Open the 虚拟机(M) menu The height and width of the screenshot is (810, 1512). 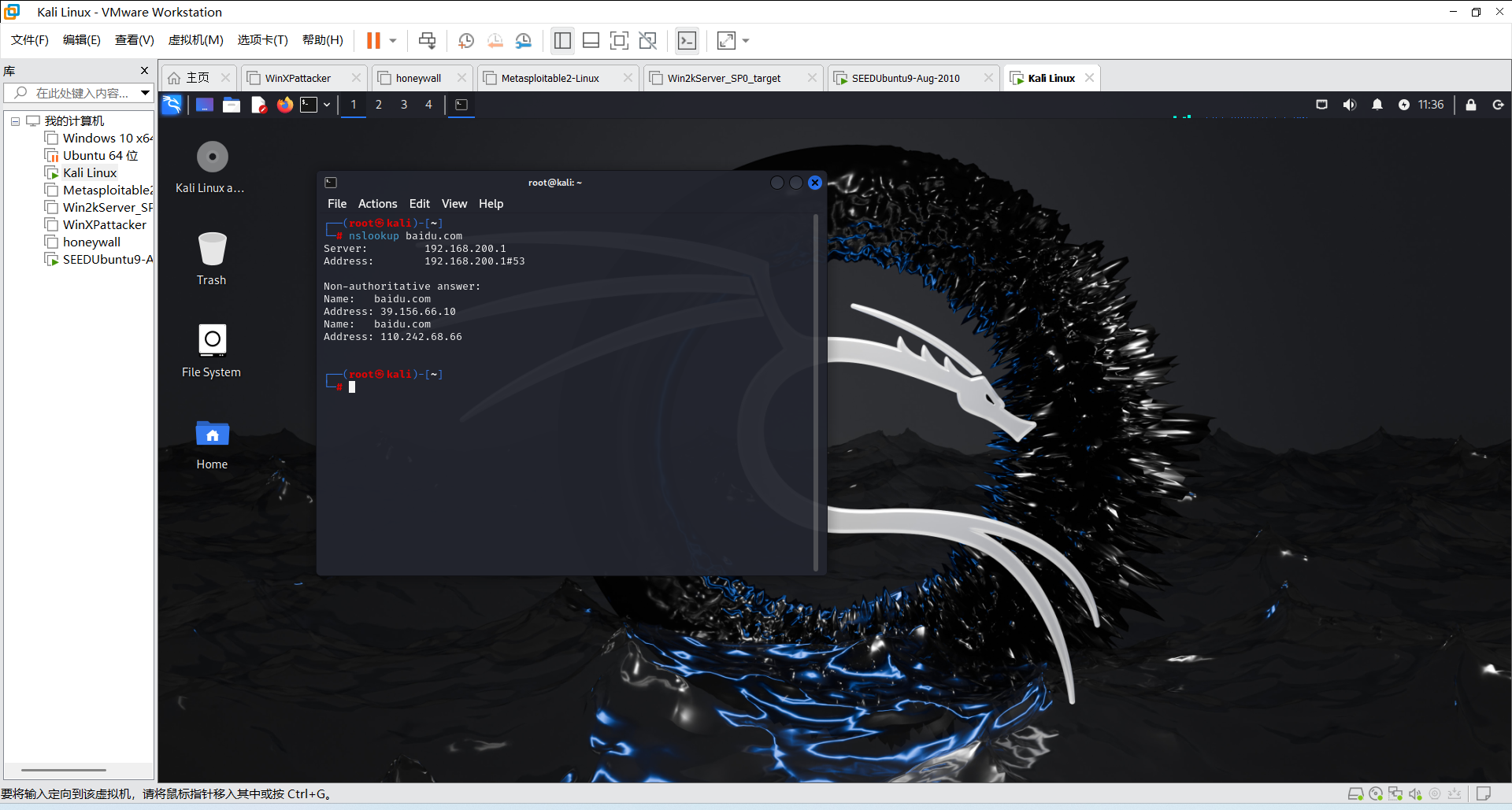pyautogui.click(x=196, y=40)
